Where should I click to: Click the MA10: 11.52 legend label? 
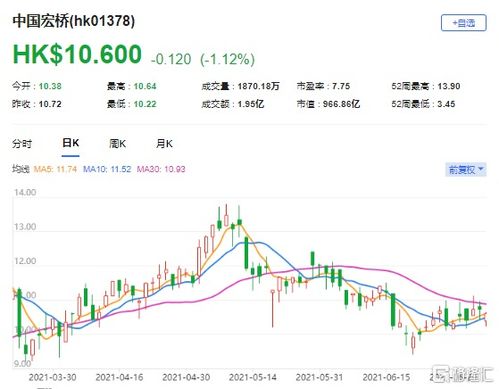(107, 169)
